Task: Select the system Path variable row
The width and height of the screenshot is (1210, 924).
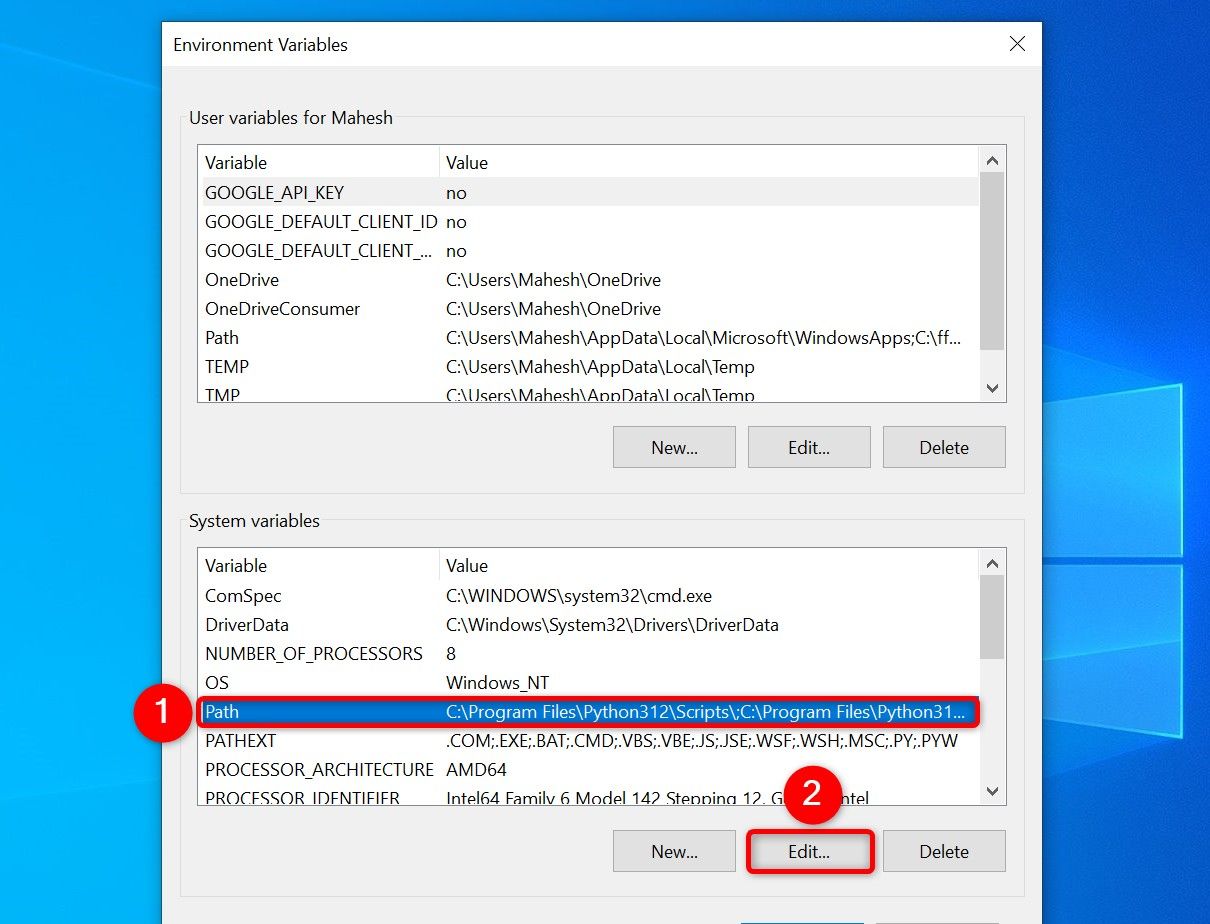Action: (x=589, y=712)
